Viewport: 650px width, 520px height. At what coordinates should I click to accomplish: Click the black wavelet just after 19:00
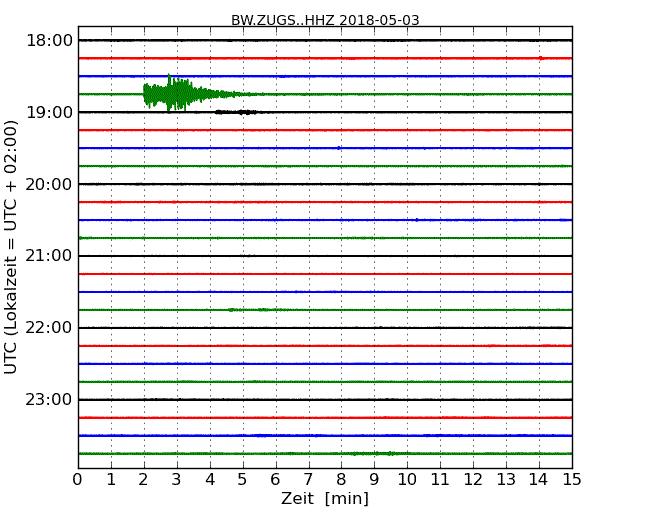(x=236, y=112)
